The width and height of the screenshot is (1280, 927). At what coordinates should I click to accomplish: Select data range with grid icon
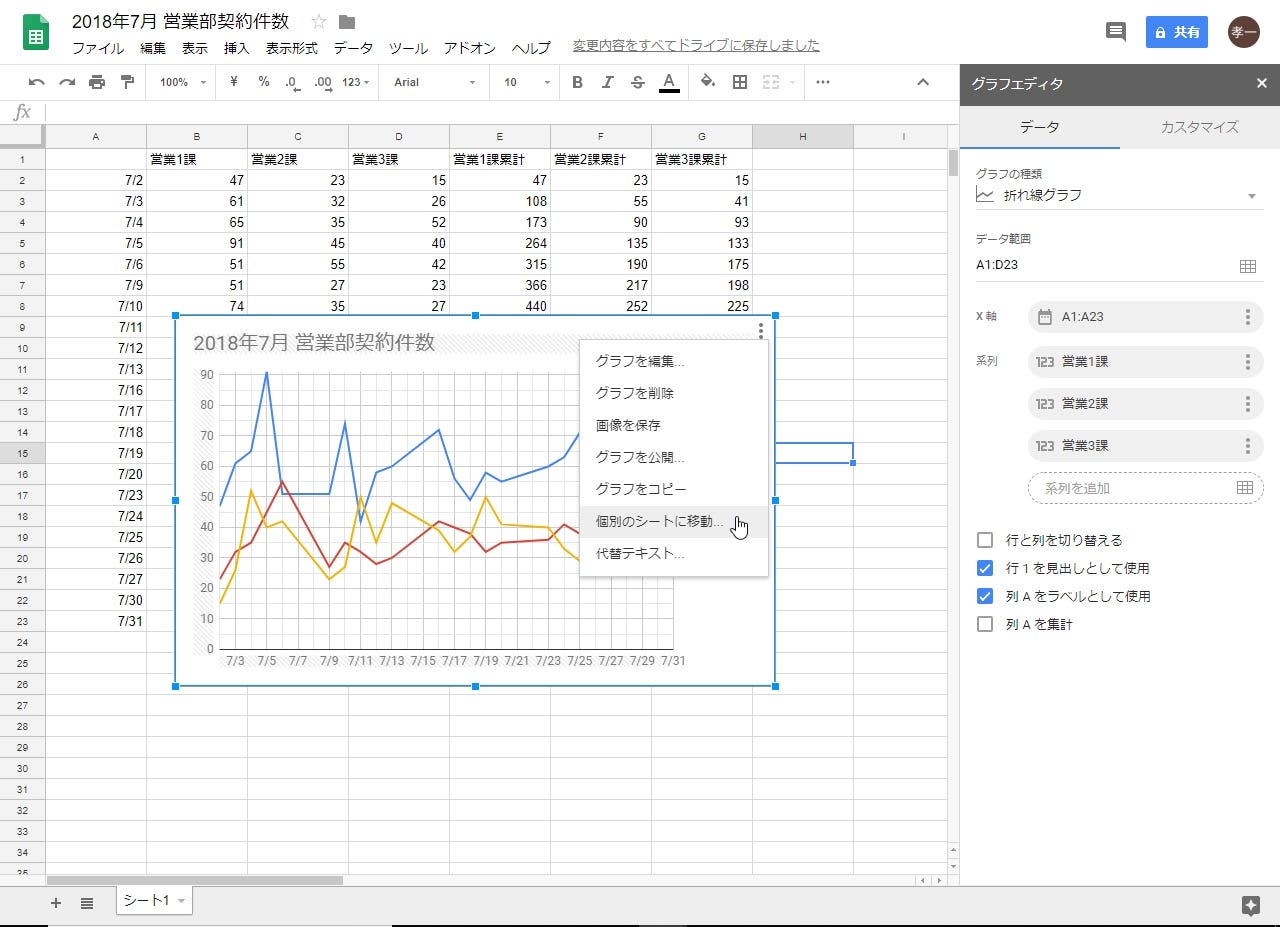click(1247, 266)
